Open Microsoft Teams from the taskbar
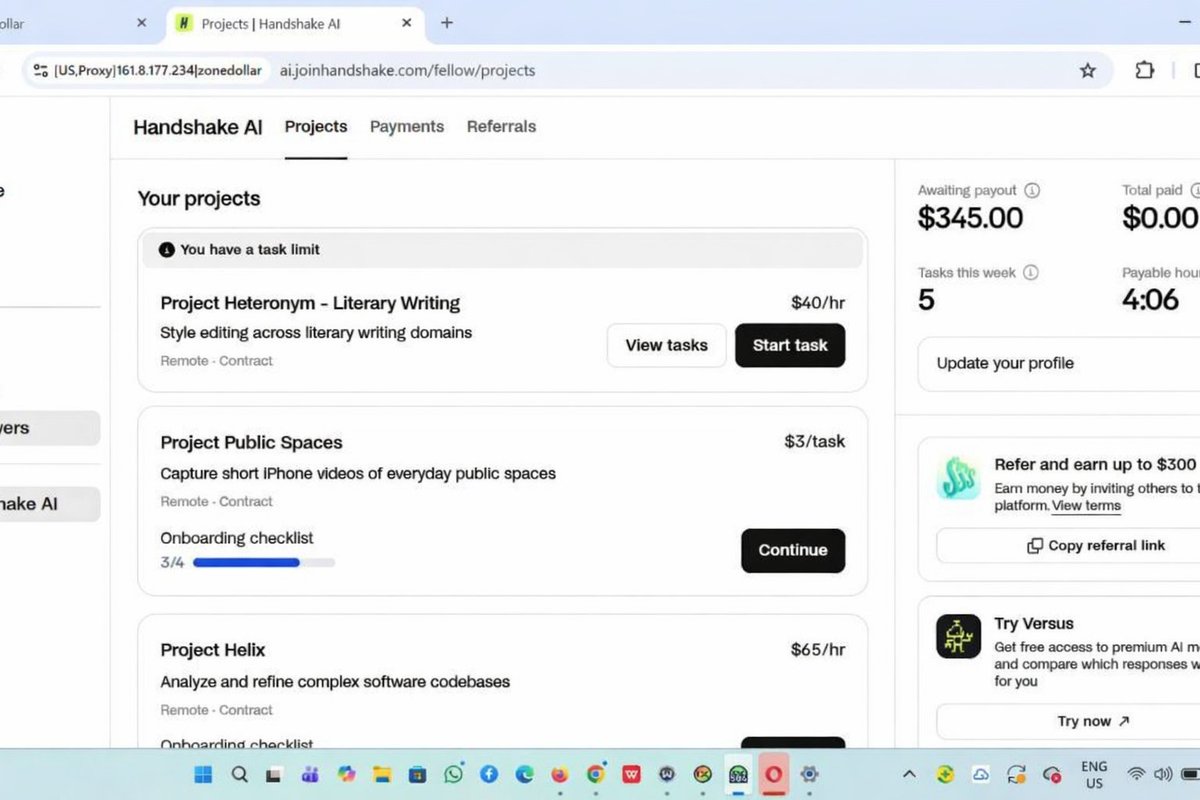Viewport: 1200px width, 800px height. pos(310,774)
